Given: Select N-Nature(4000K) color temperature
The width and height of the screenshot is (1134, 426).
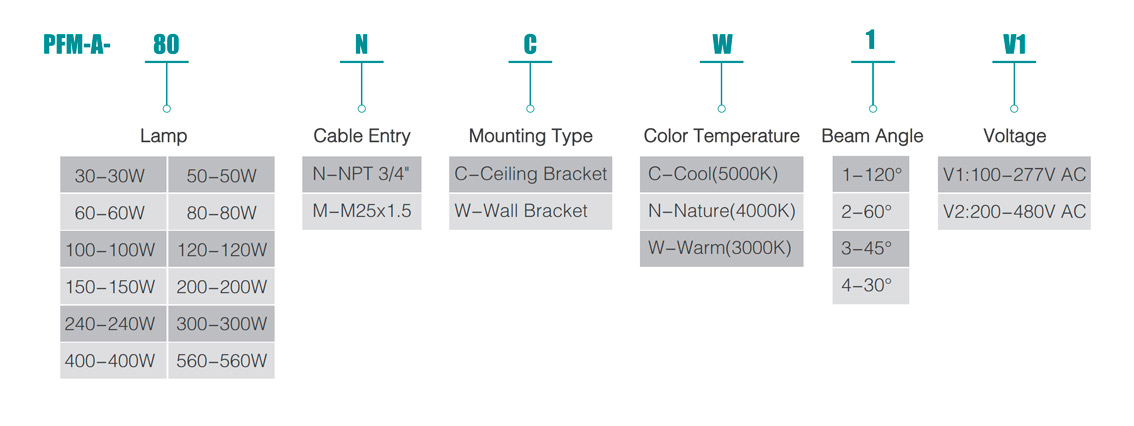Looking at the screenshot, I should click(x=721, y=212).
